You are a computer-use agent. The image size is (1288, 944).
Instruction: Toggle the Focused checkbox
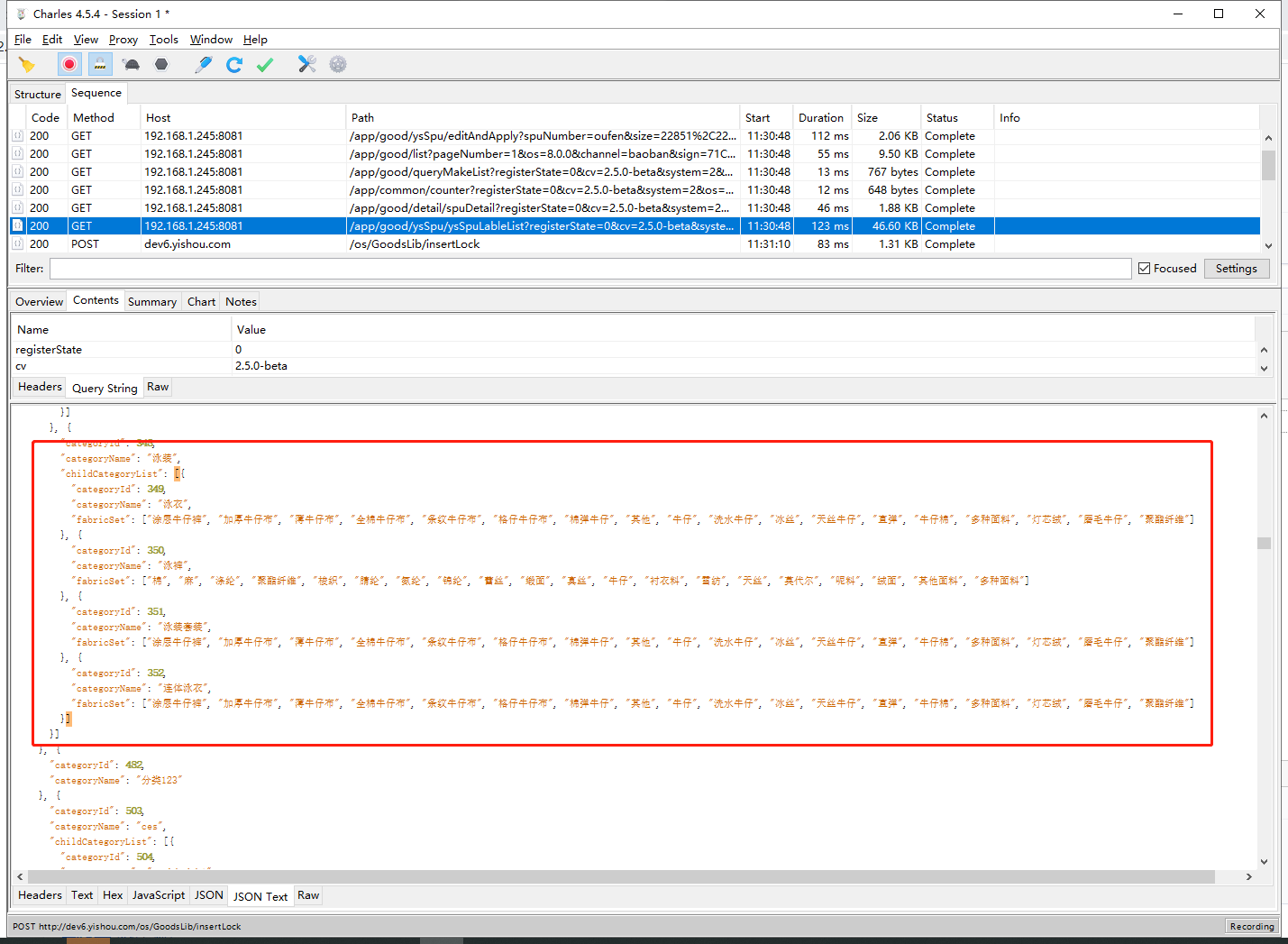pyautogui.click(x=1144, y=269)
